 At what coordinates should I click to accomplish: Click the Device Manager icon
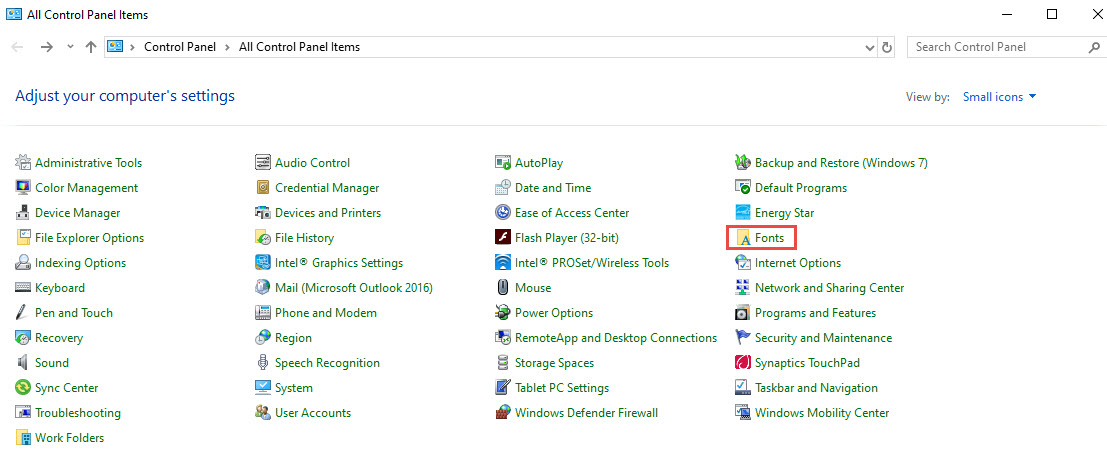pos(23,213)
